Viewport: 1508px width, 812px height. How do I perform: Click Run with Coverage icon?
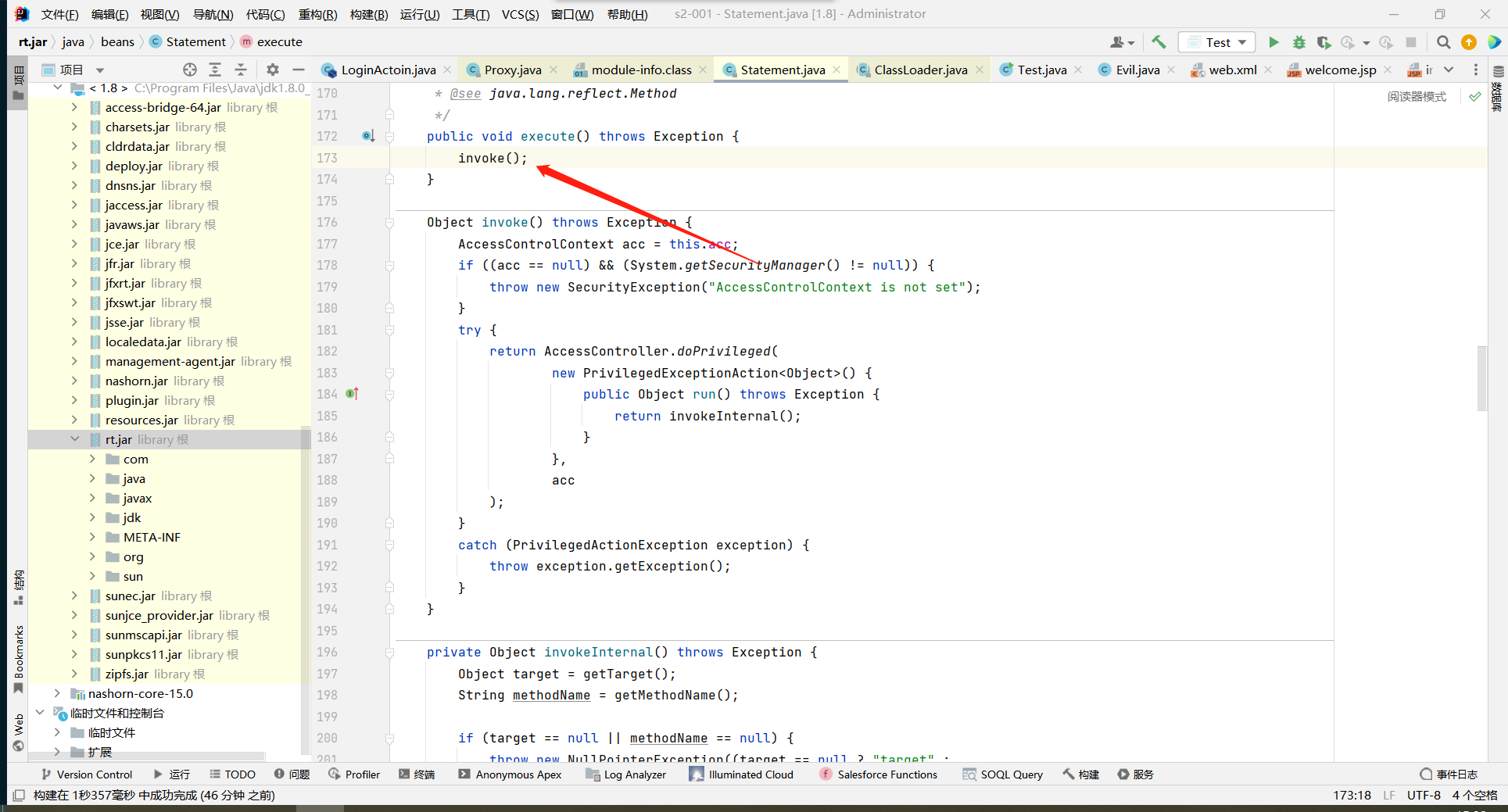1324,42
